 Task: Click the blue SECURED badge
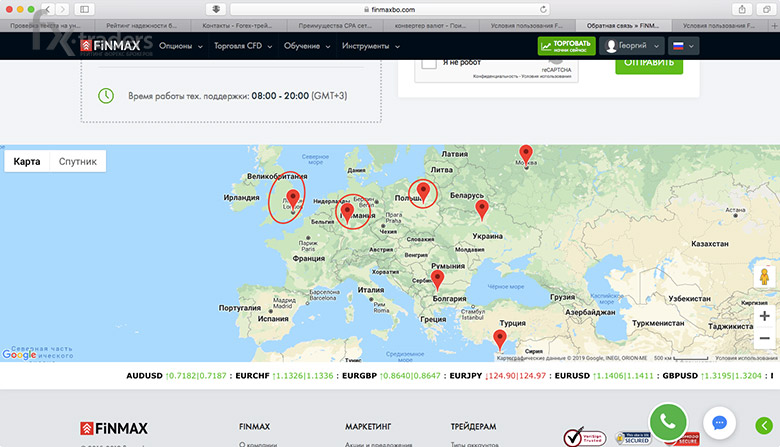[x=633, y=438]
